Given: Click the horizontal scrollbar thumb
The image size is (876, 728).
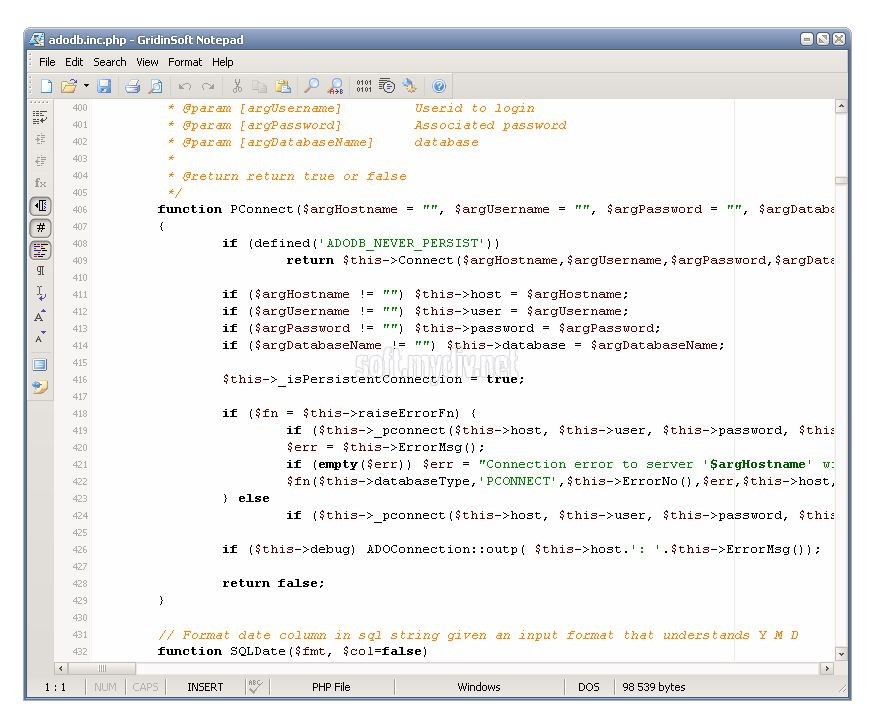Looking at the screenshot, I should pos(102,668).
